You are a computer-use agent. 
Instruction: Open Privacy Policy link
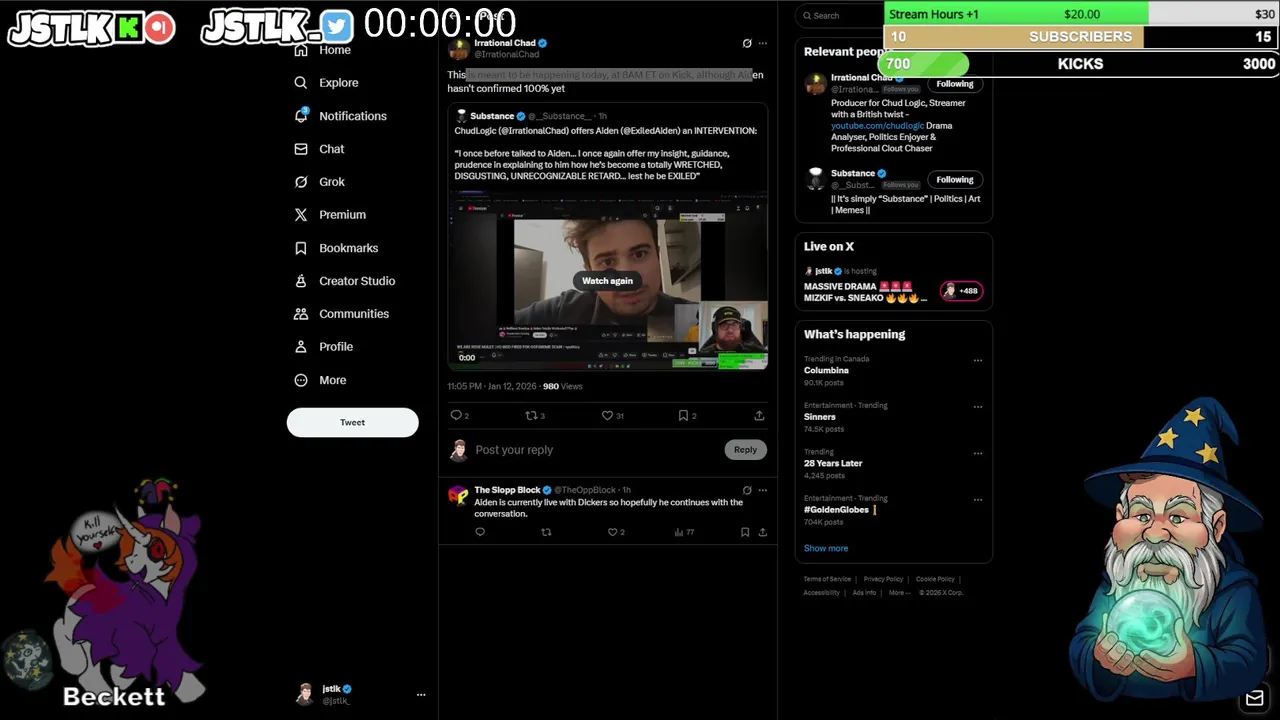click(x=883, y=579)
